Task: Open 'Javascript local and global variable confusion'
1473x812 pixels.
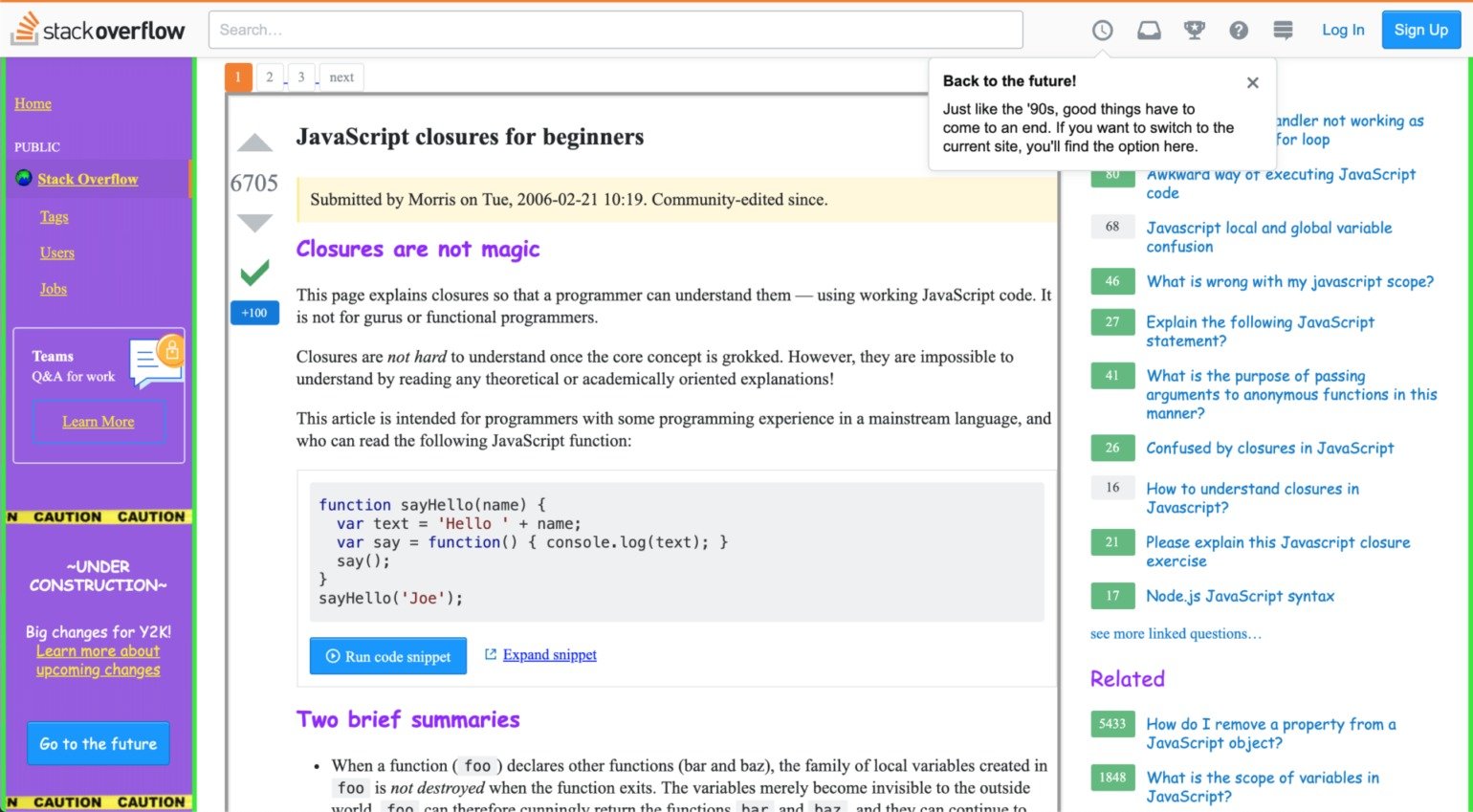Action: click(x=1269, y=237)
